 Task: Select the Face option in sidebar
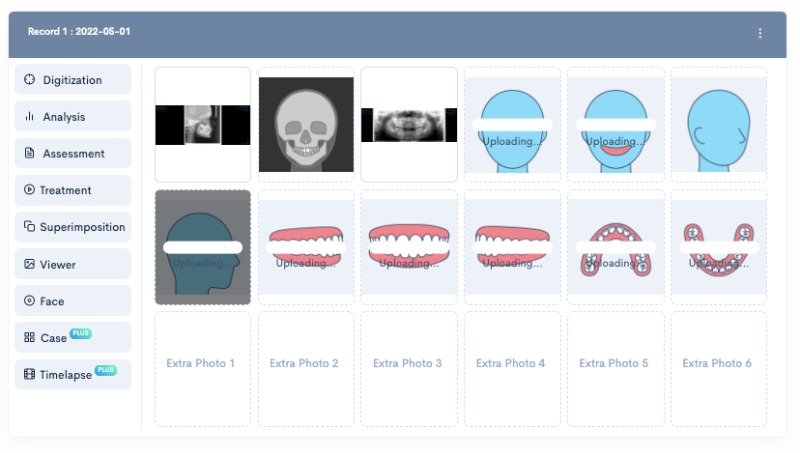pos(72,301)
